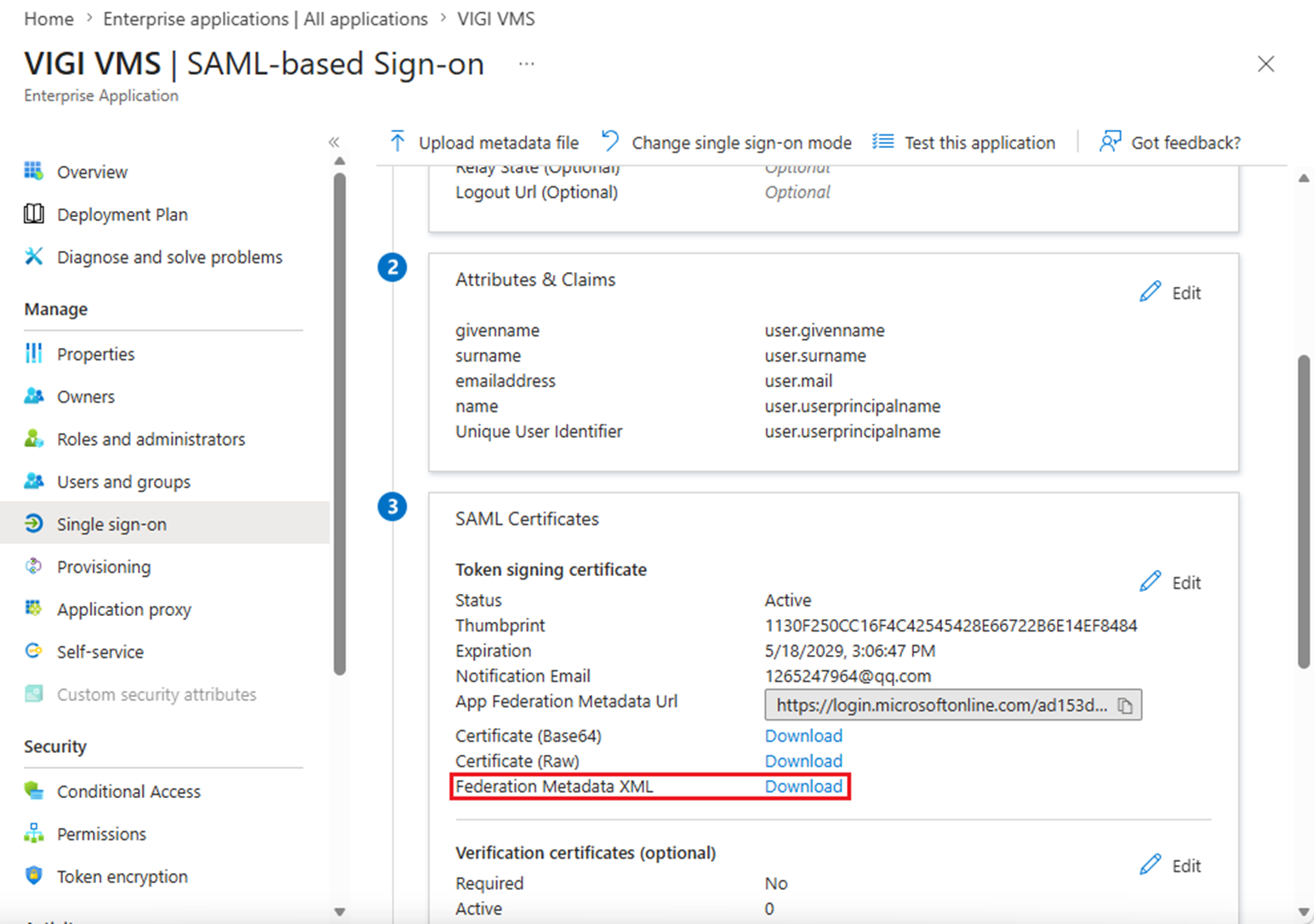Open the Self-service section
Screen dimensions: 1314x924
(100, 652)
